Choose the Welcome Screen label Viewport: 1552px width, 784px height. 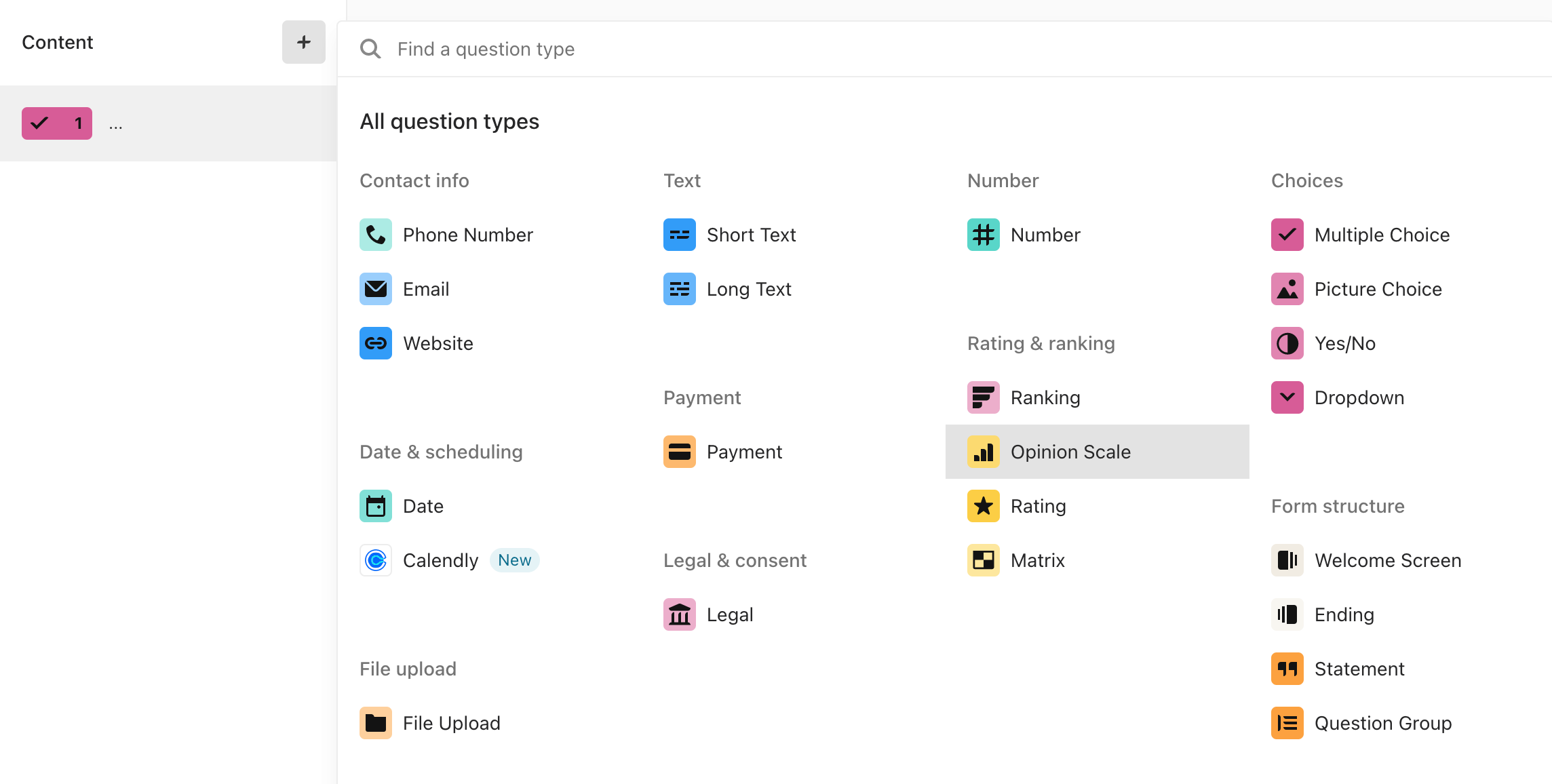click(1388, 560)
